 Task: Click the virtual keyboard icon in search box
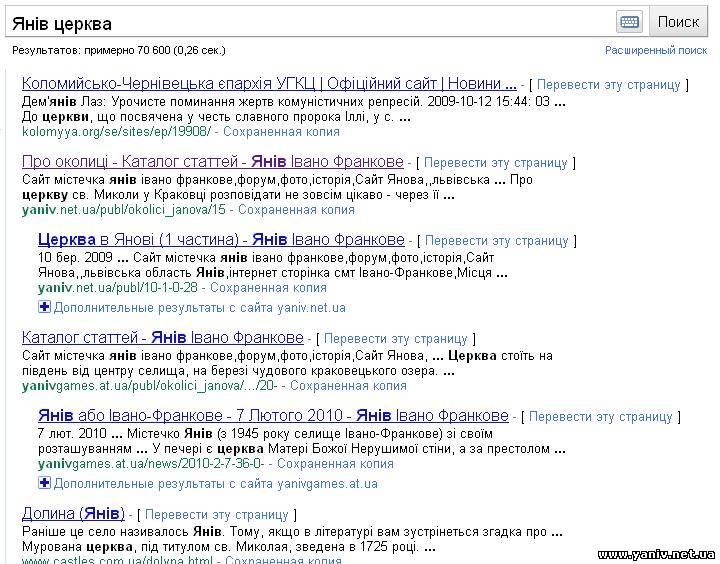[x=629, y=22]
